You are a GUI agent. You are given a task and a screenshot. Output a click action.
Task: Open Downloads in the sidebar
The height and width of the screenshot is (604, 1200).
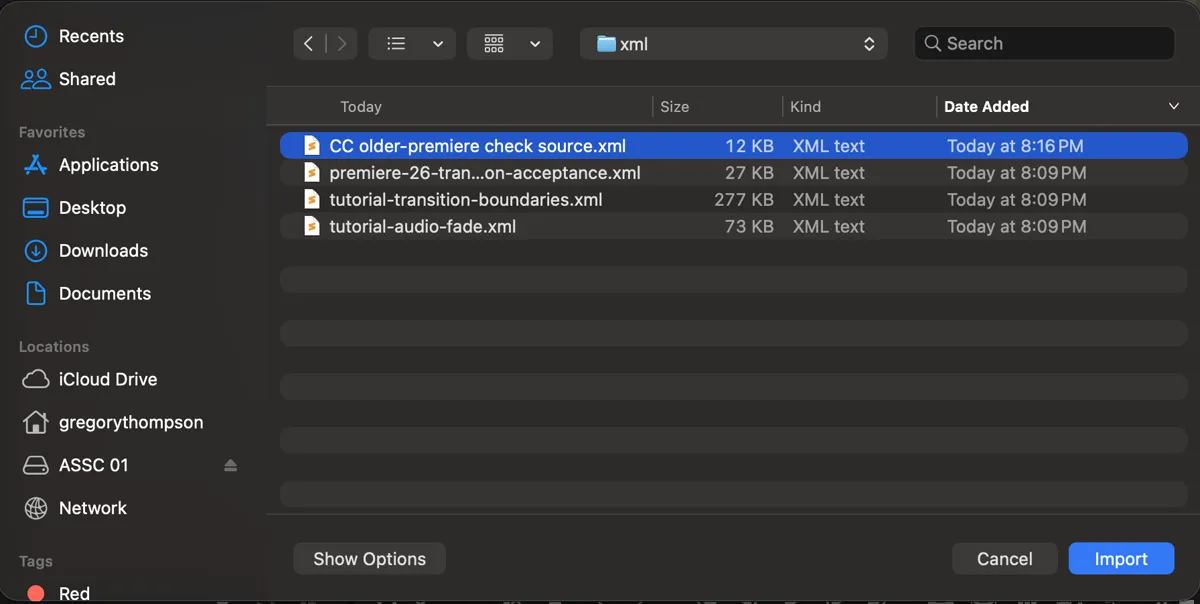pyautogui.click(x=103, y=251)
